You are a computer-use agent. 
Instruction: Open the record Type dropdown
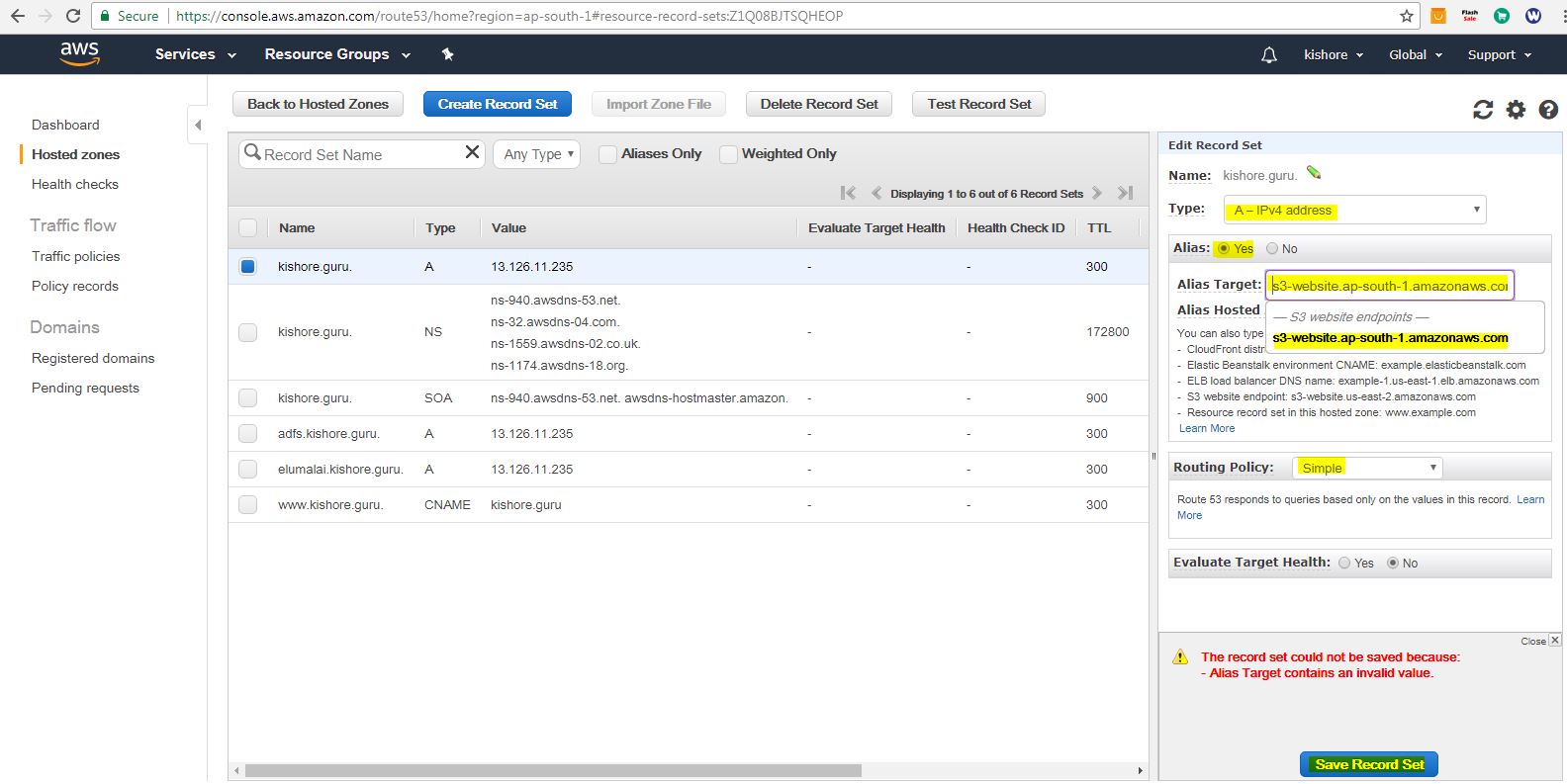coord(1354,210)
